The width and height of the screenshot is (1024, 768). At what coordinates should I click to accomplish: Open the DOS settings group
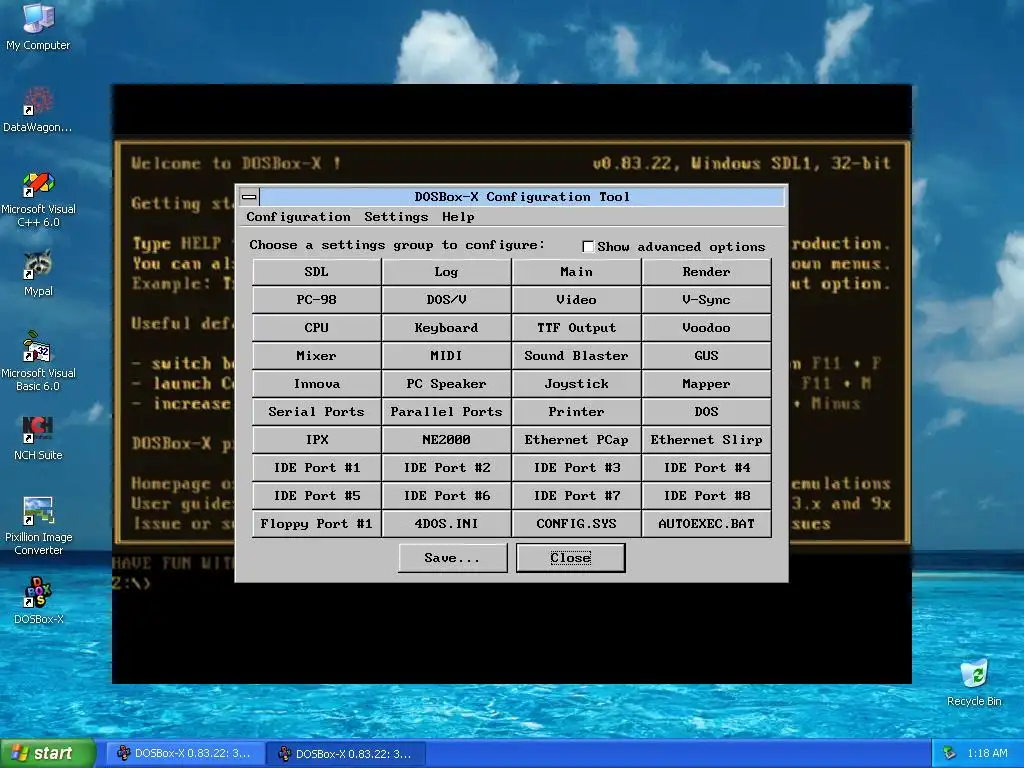click(x=706, y=412)
